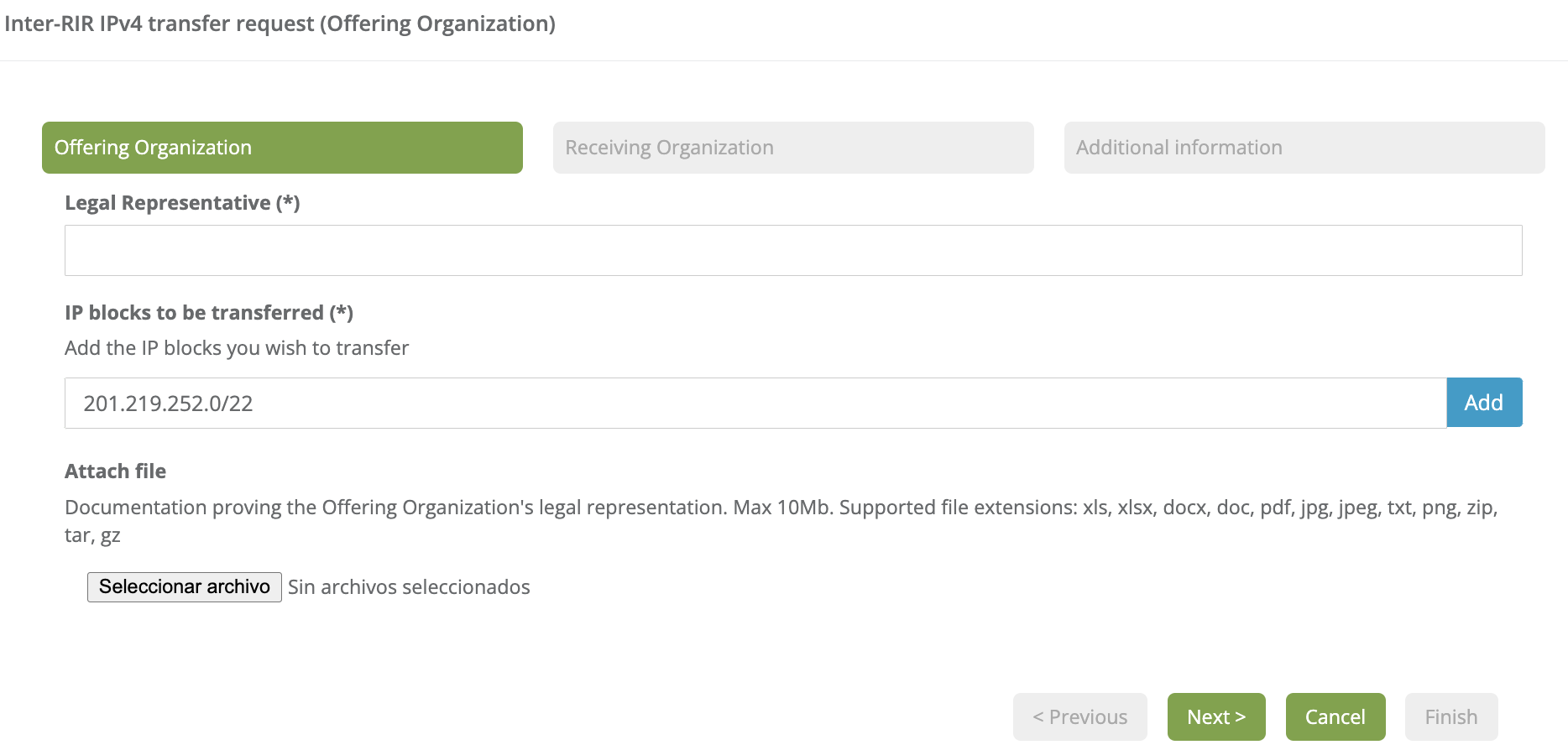Go to the Additional information tab
Viewport: 1568px width, 750px height.
[1304, 148]
